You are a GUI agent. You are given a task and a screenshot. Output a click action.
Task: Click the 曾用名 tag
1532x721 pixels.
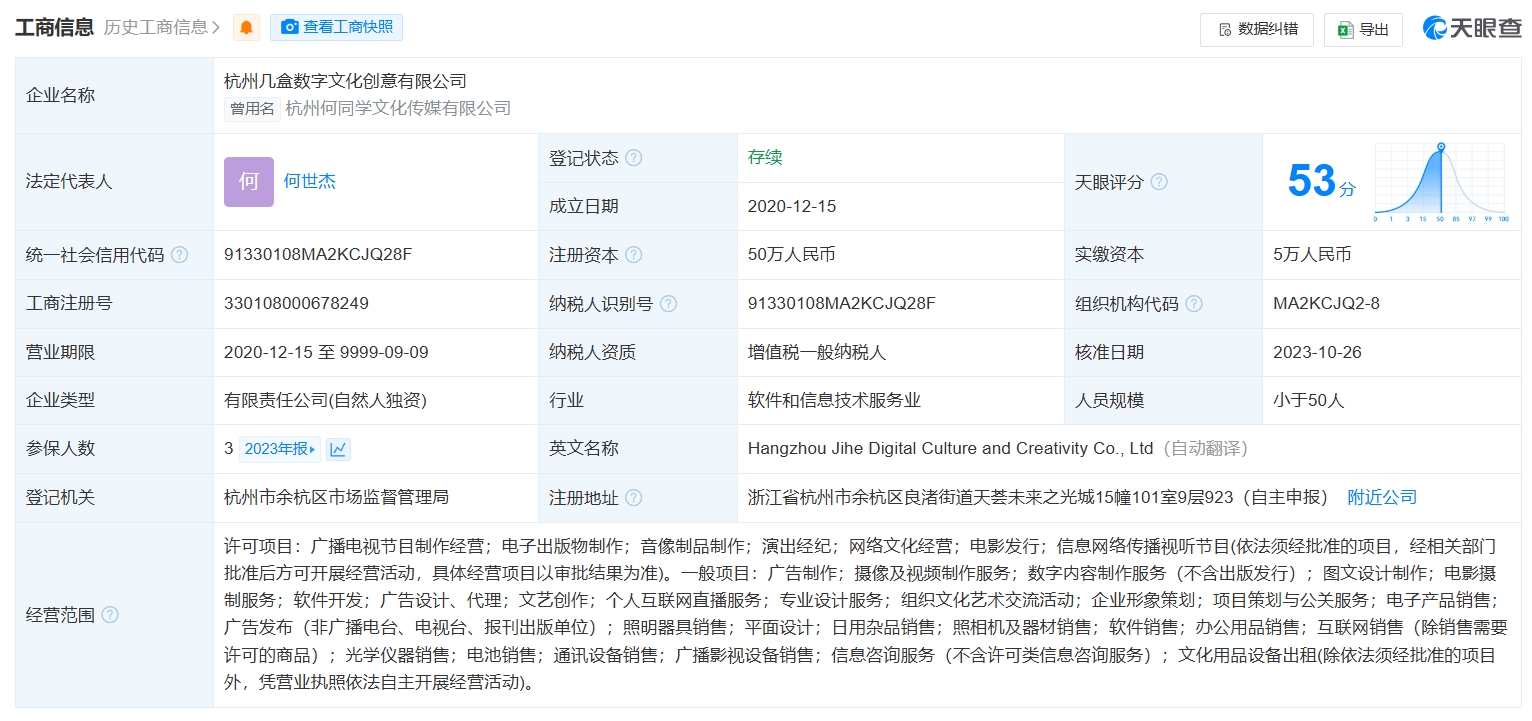click(x=252, y=108)
